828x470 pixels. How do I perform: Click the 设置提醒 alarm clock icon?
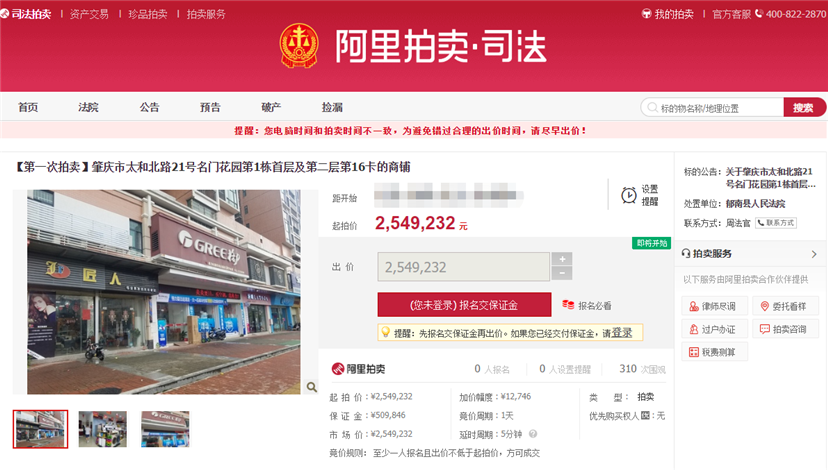pos(628,195)
